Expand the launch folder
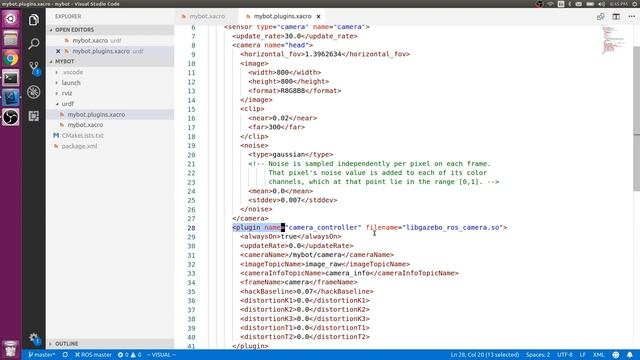Screen dimensions: 640x360 pyautogui.click(x=110, y=83)
